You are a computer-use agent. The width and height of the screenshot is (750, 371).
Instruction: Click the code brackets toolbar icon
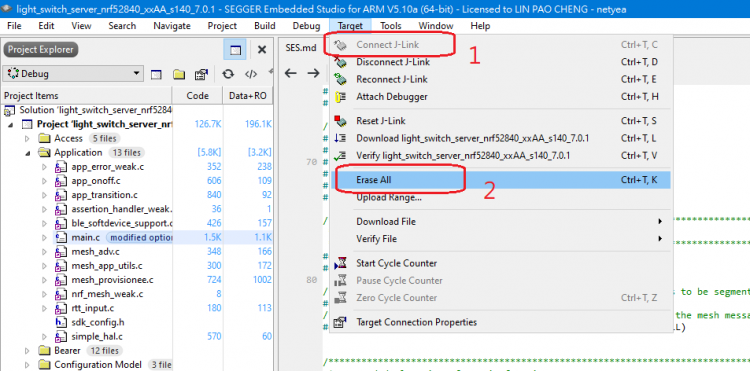(x=251, y=74)
